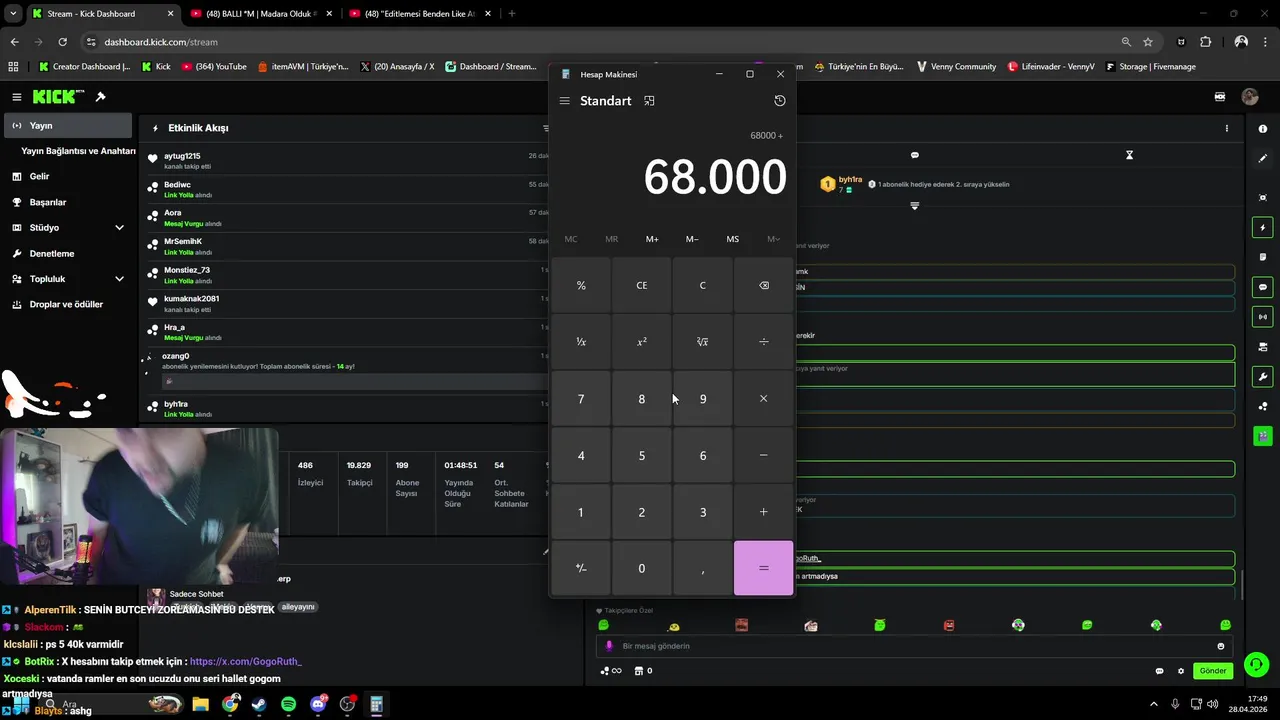This screenshot has width=1280, height=720.
Task: Open the Creator Dashboard bookmark
Action: click(84, 67)
